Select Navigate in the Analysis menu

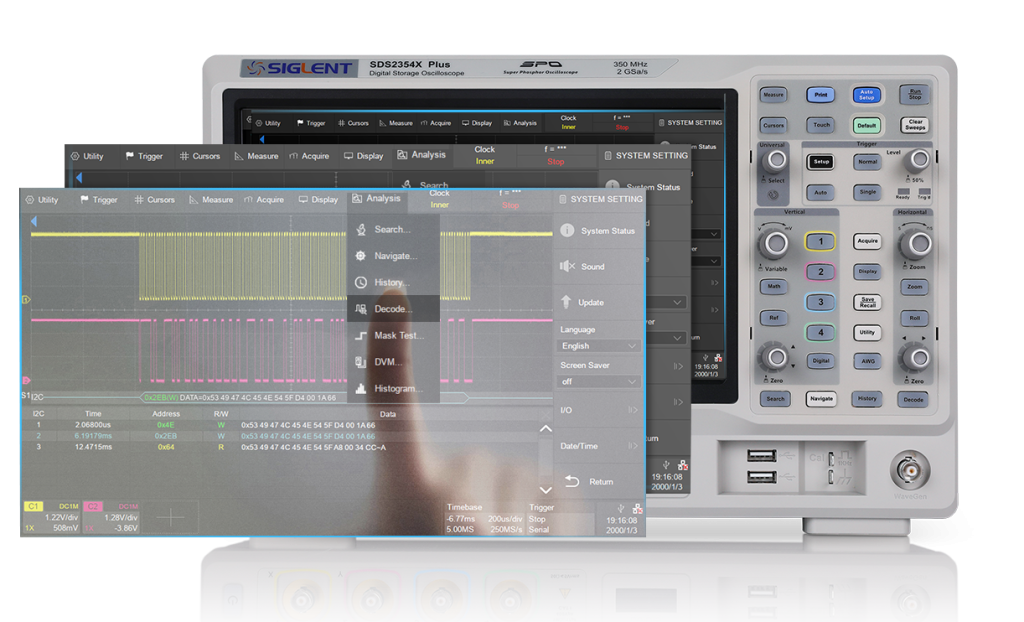tap(394, 256)
